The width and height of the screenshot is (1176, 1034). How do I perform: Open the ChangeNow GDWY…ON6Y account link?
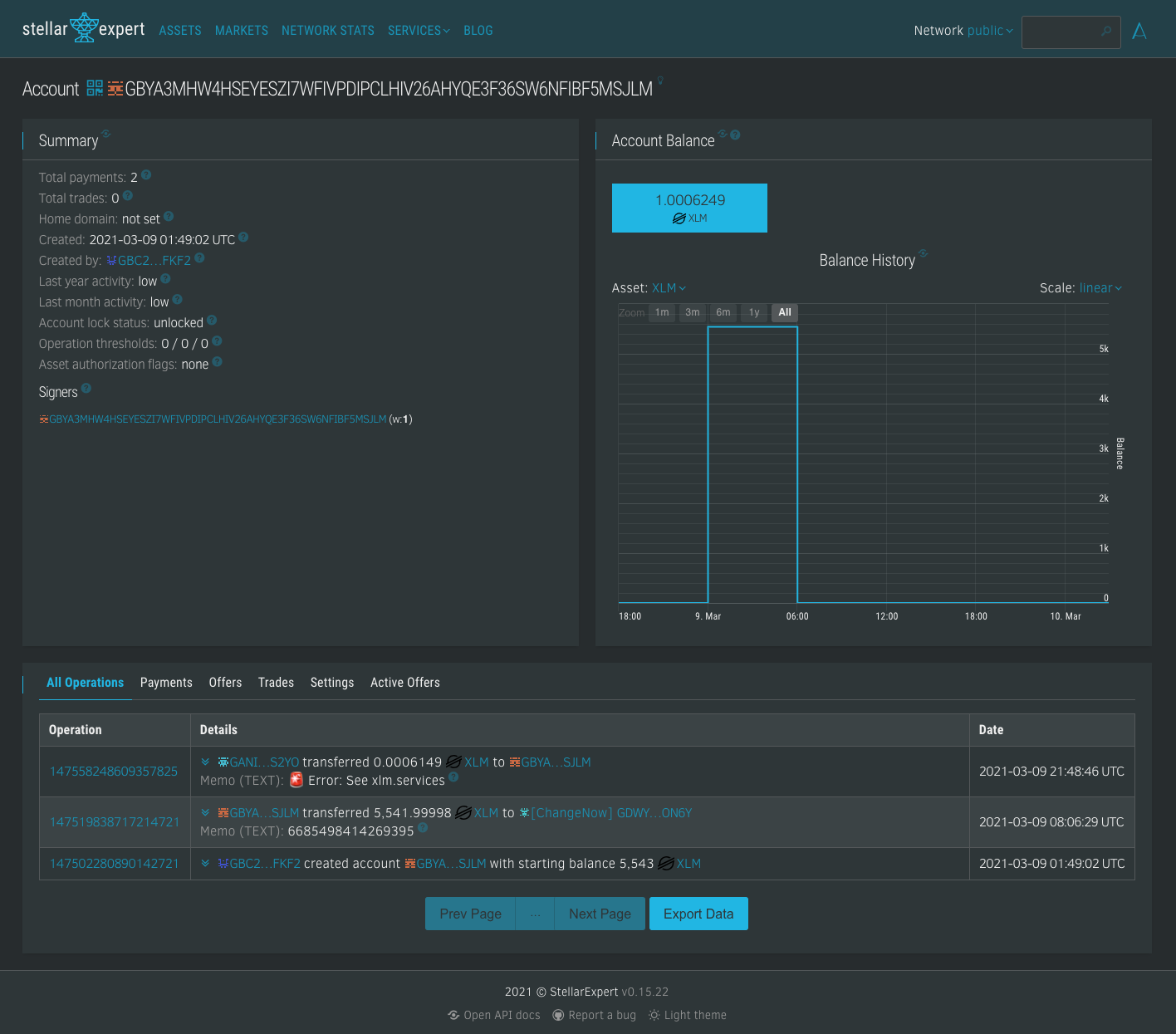tap(606, 813)
